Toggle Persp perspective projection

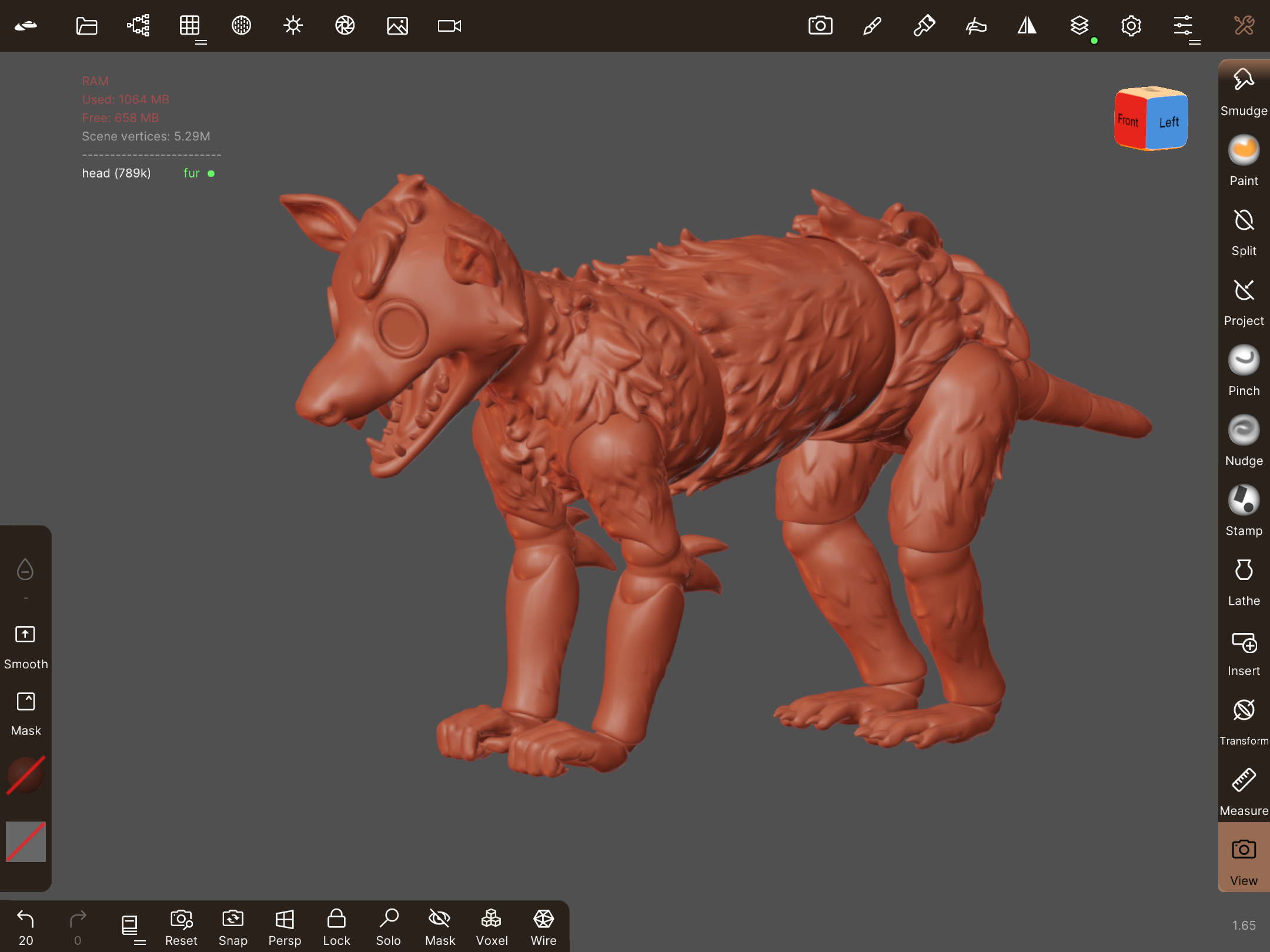click(285, 927)
